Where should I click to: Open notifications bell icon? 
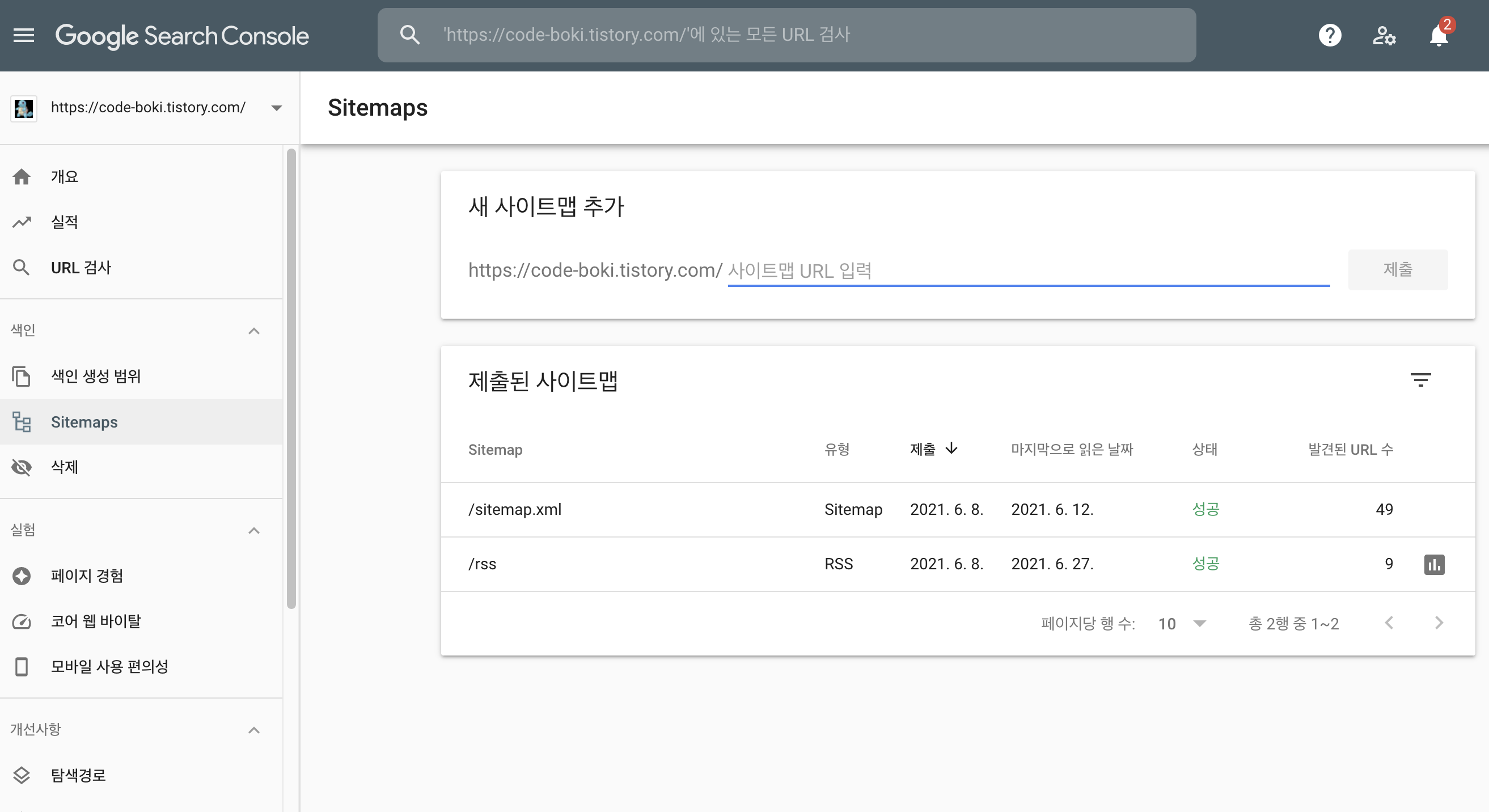[x=1438, y=36]
